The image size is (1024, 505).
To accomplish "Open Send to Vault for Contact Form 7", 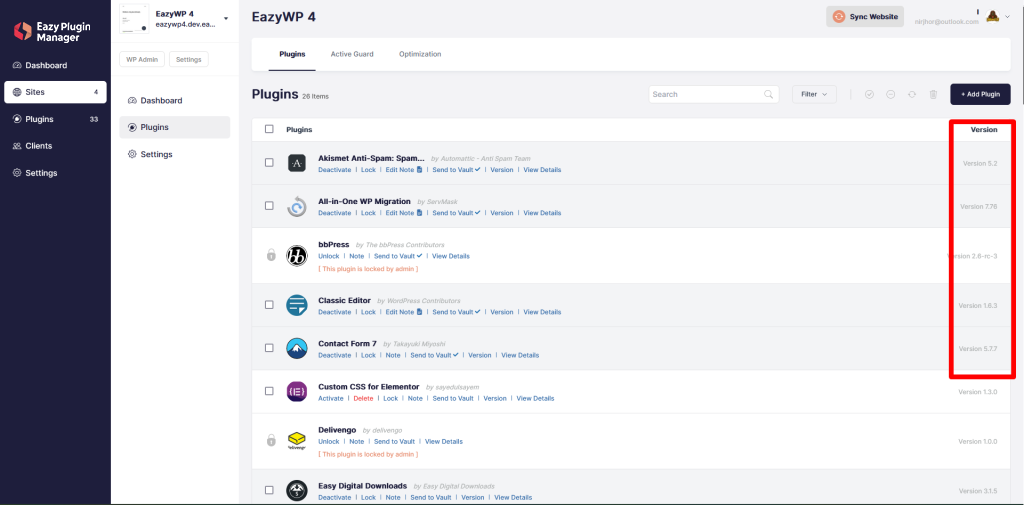I will [x=434, y=355].
